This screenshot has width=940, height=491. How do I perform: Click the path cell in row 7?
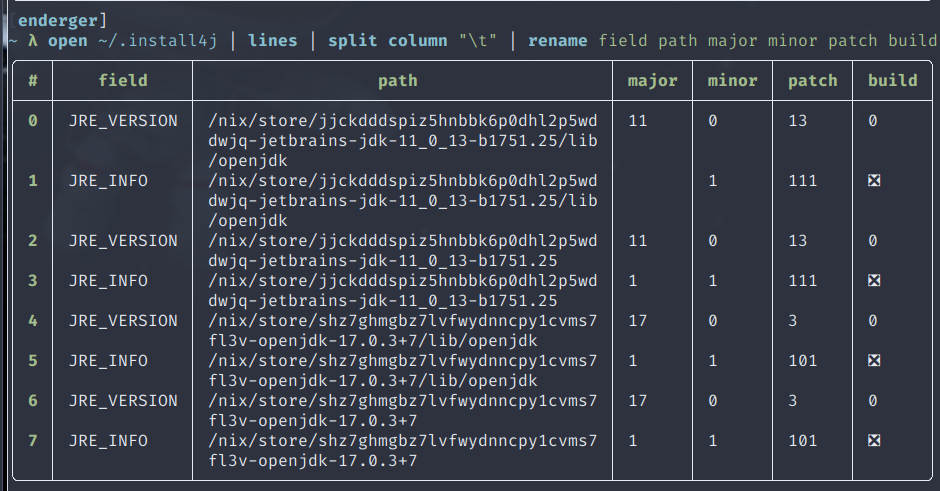[x=402, y=451]
